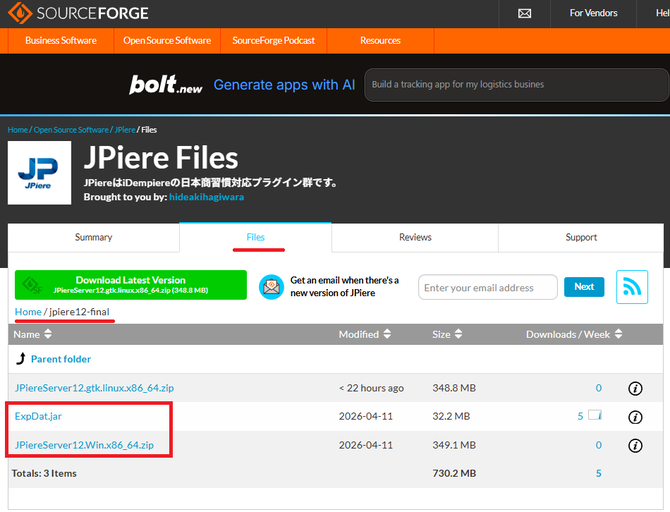Click size value 32.2 MB
Image resolution: width=670 pixels, height=512 pixels.
coord(451,416)
